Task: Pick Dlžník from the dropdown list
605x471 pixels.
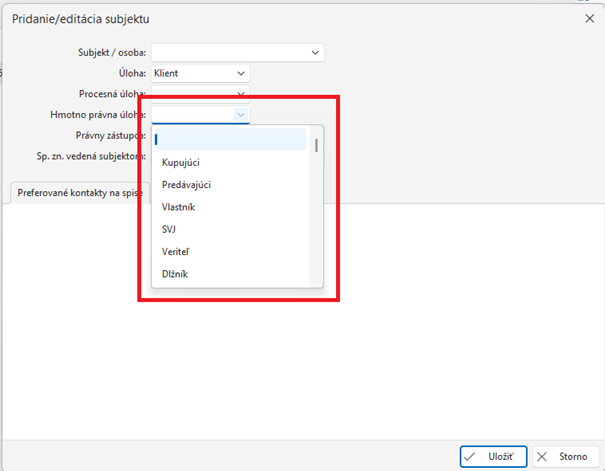Action: click(x=175, y=273)
